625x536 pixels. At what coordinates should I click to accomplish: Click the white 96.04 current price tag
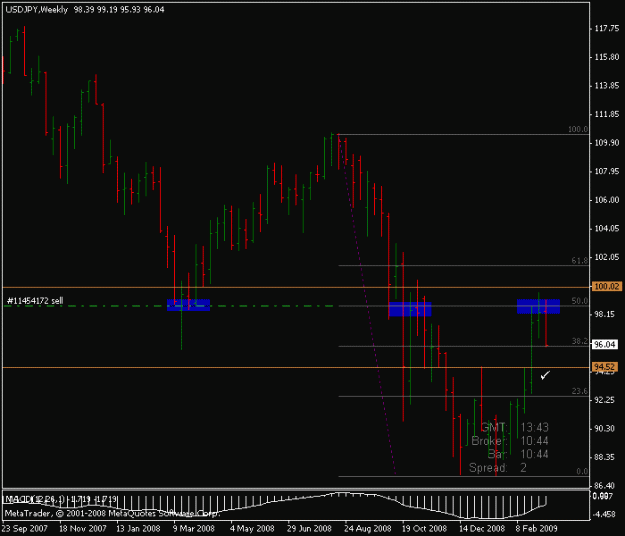tap(605, 344)
